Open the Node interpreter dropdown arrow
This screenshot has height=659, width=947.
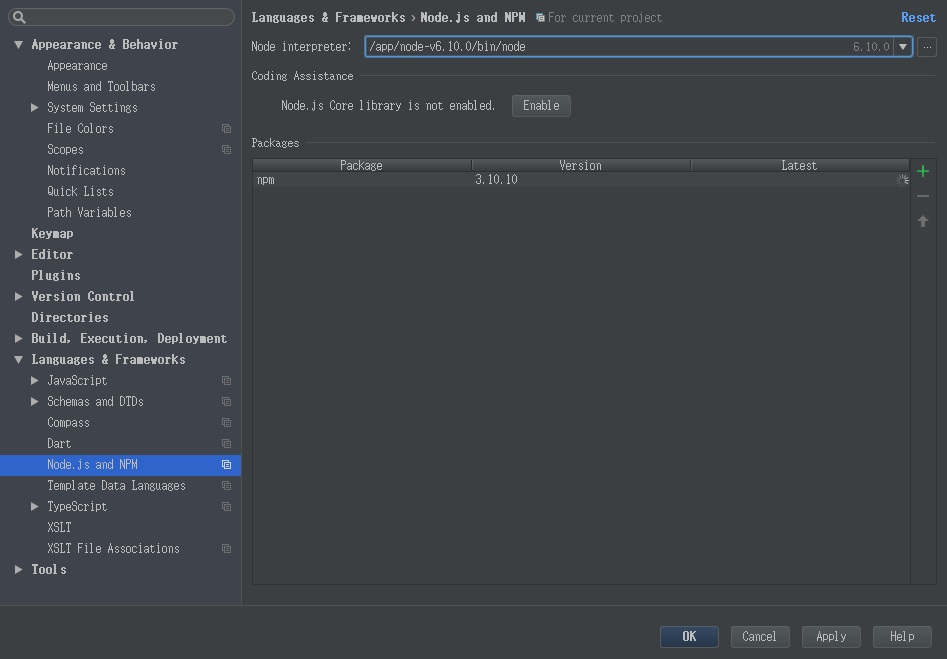(902, 47)
